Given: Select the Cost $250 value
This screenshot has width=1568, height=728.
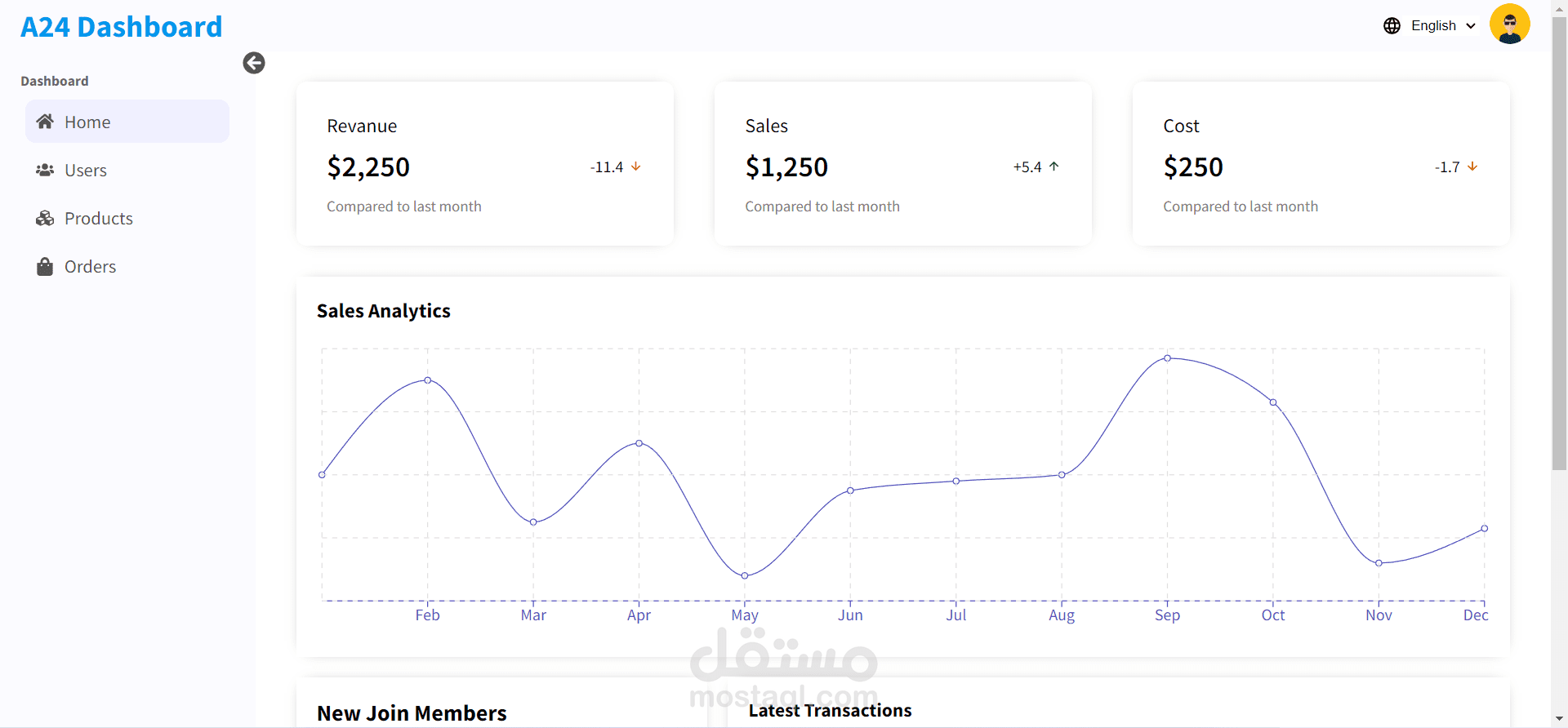Looking at the screenshot, I should 1193,167.
